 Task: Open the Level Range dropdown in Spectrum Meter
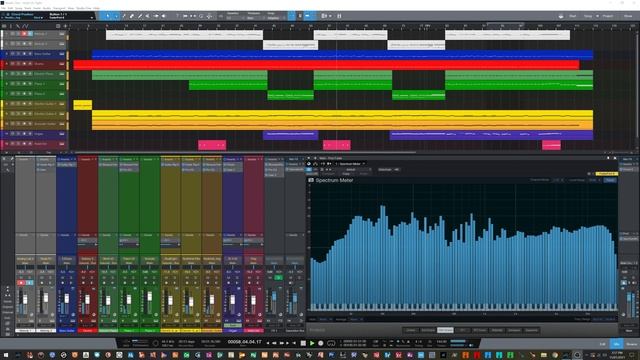tap(593, 180)
